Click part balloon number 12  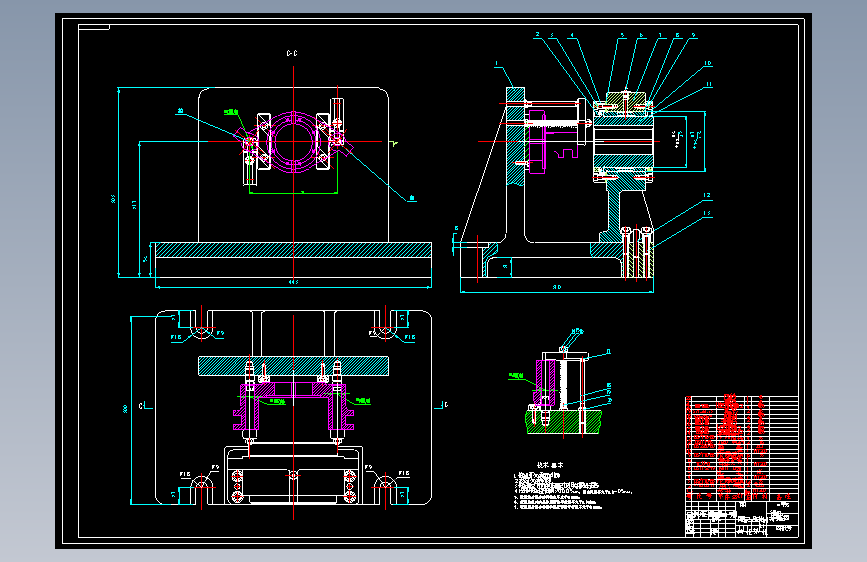707,195
